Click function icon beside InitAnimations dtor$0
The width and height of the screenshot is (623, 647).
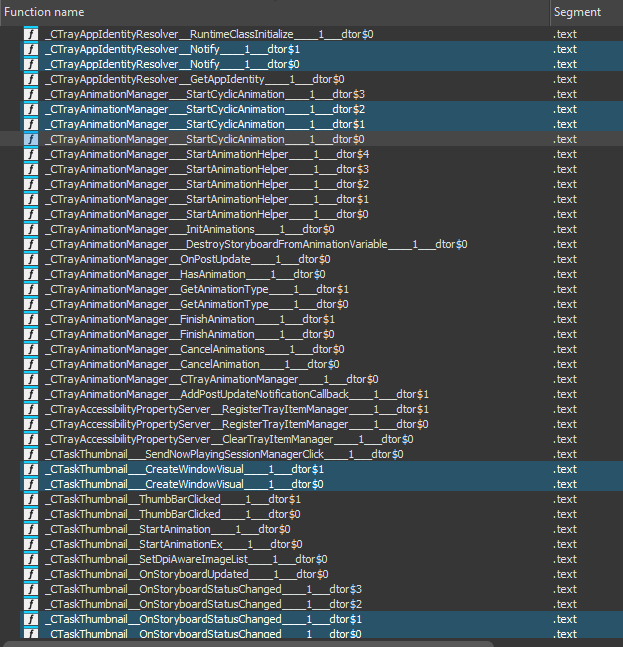click(x=31, y=229)
